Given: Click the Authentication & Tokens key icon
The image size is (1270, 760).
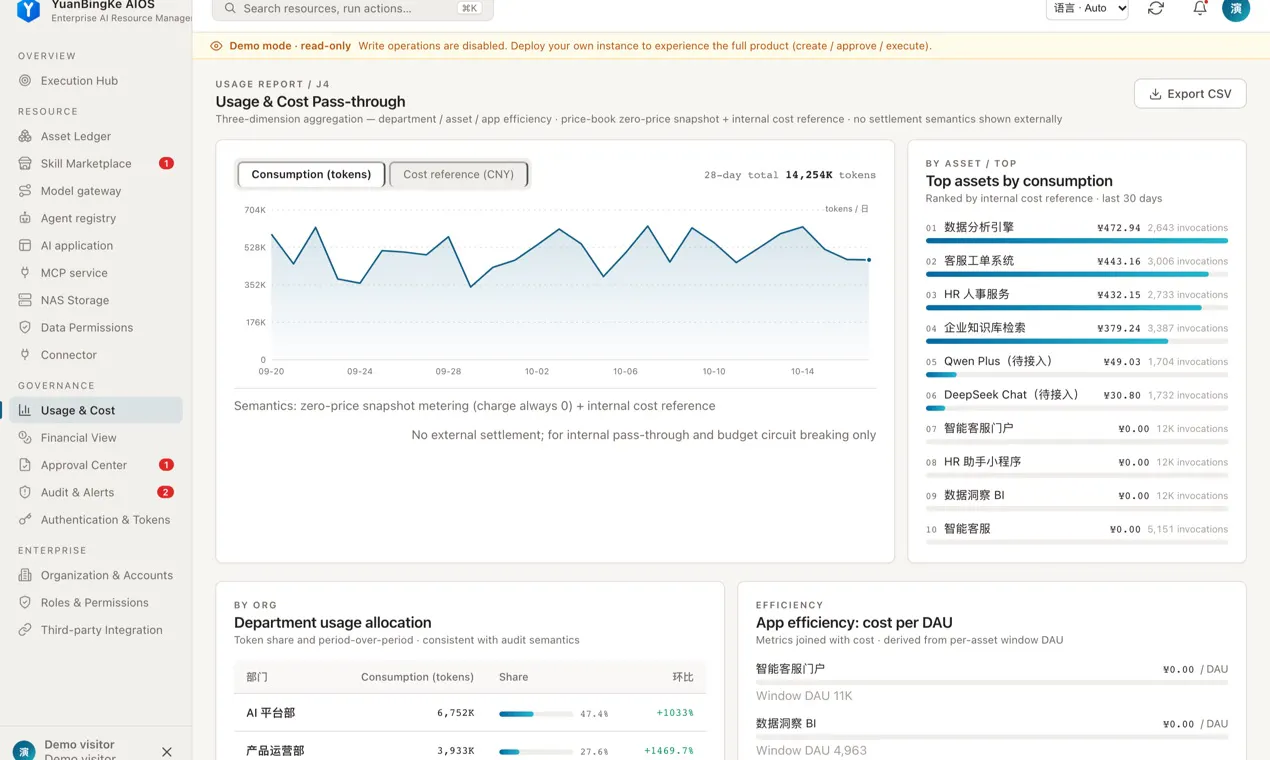Looking at the screenshot, I should (25, 519).
